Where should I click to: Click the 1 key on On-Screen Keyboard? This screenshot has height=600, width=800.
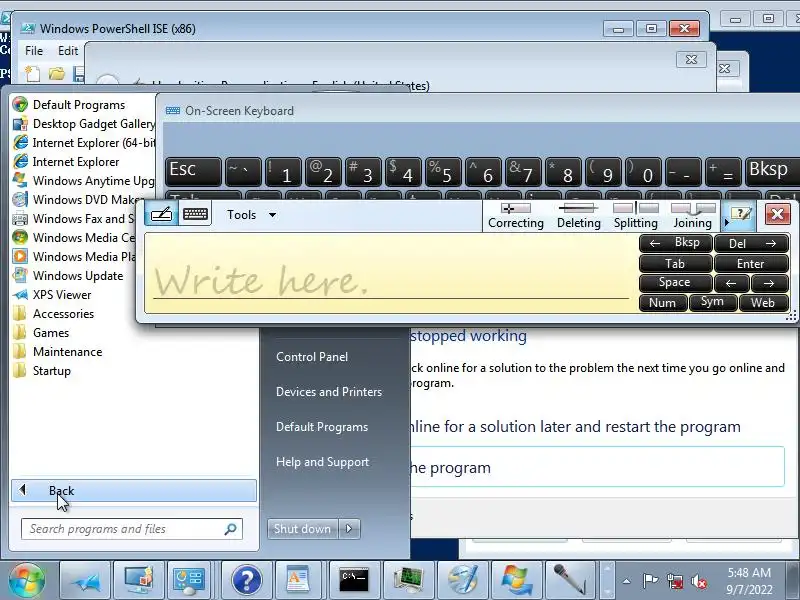[x=283, y=171]
